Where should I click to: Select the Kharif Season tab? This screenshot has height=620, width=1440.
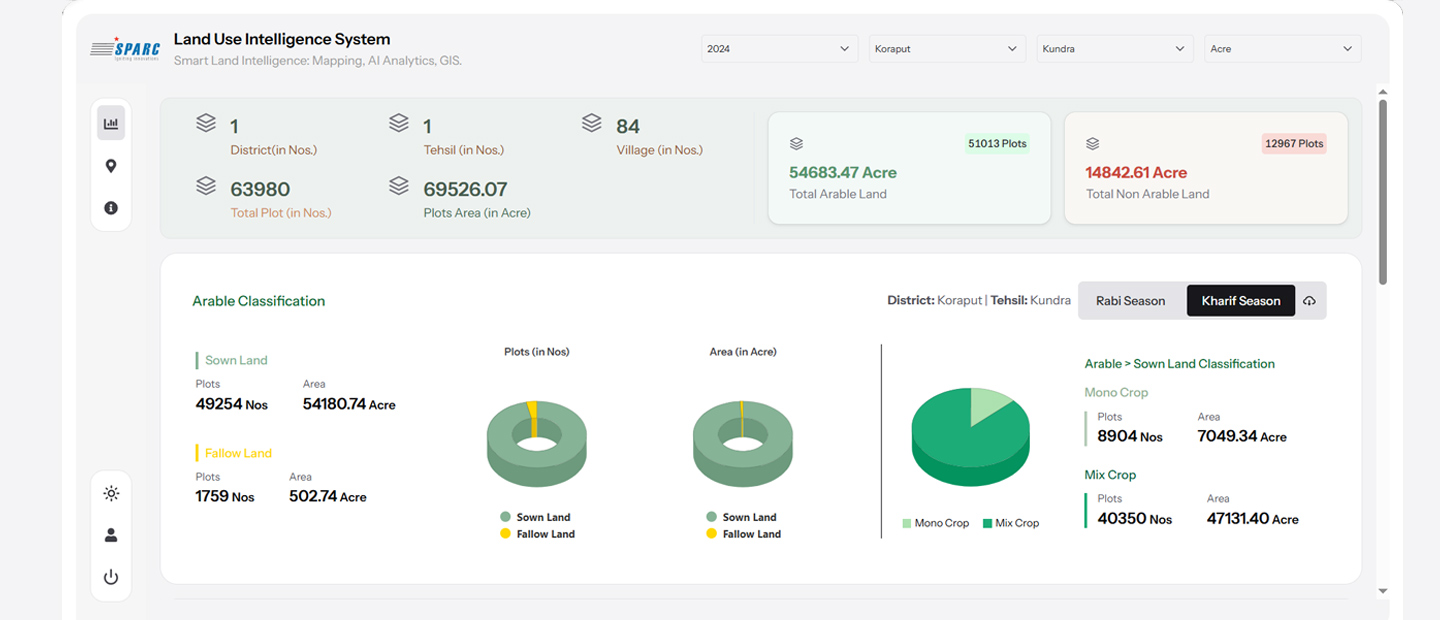point(1241,301)
